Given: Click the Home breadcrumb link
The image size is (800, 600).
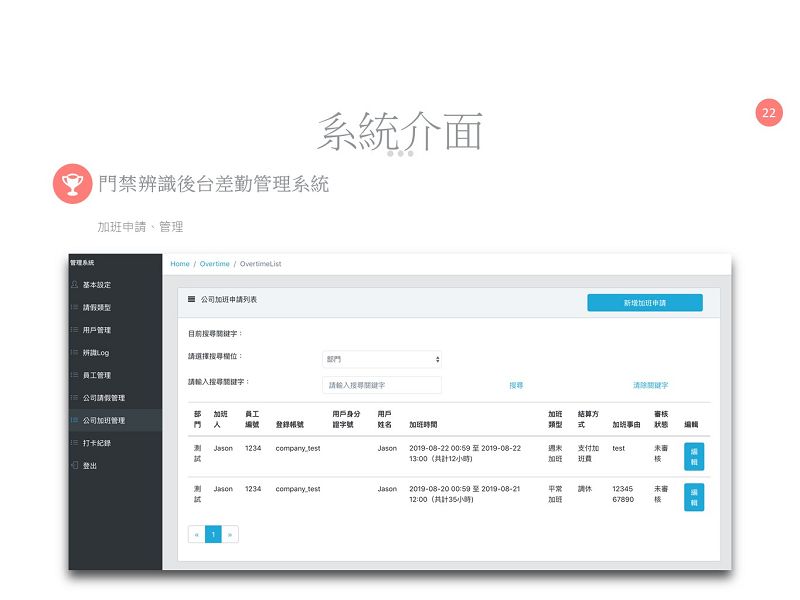Looking at the screenshot, I should click(180, 264).
